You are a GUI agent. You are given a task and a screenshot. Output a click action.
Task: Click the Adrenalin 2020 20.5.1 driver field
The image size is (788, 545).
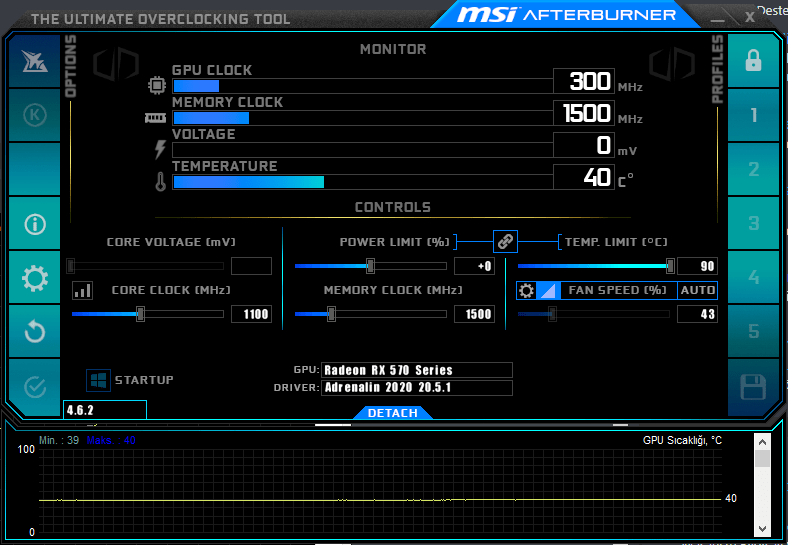tap(417, 388)
